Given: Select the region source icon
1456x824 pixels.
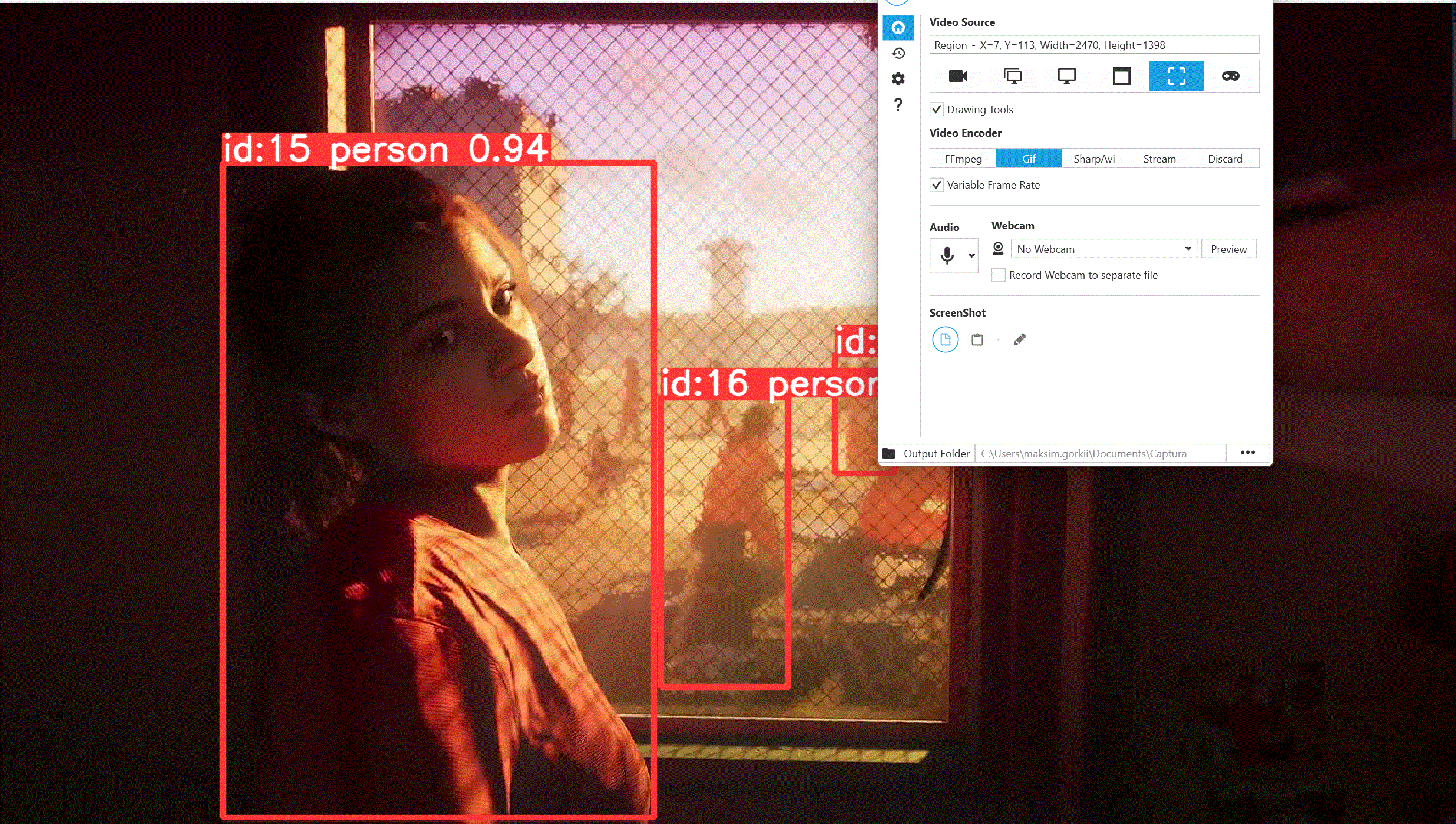Looking at the screenshot, I should [1176, 76].
